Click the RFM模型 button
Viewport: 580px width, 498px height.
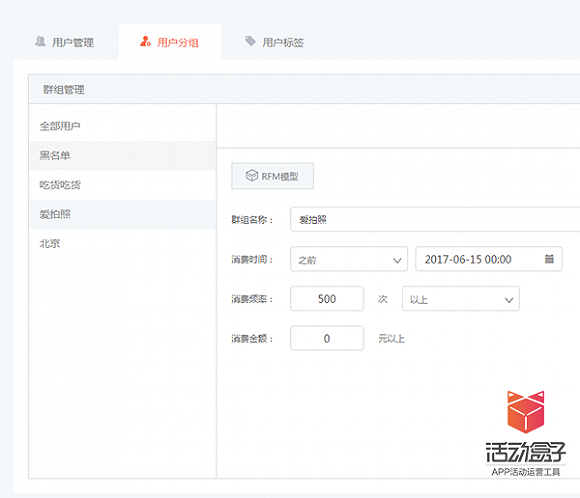[x=273, y=176]
